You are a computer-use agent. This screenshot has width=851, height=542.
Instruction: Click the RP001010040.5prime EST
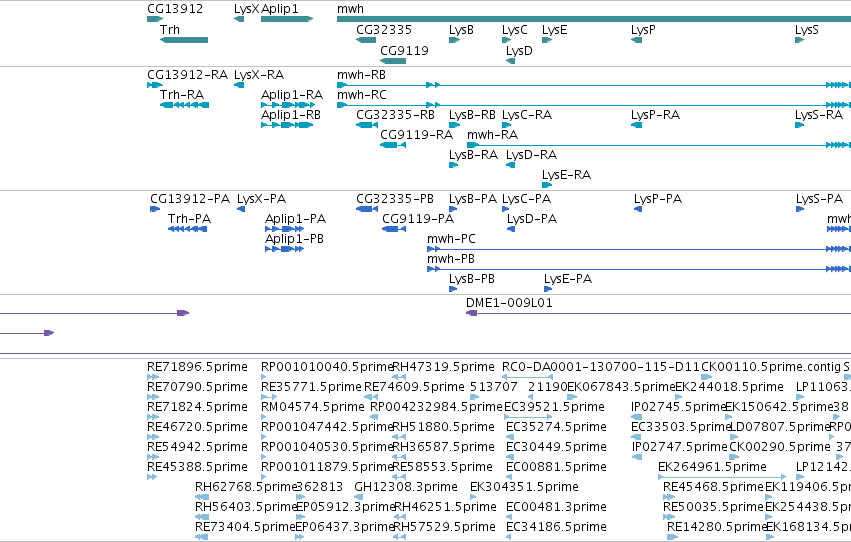click(264, 377)
